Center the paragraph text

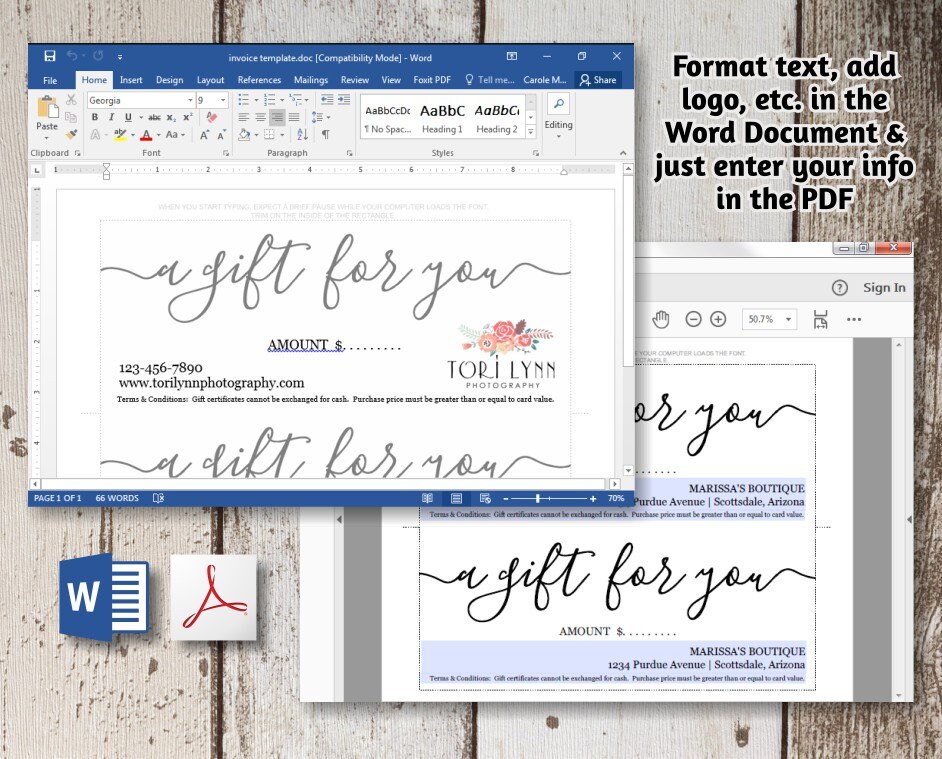[x=260, y=118]
